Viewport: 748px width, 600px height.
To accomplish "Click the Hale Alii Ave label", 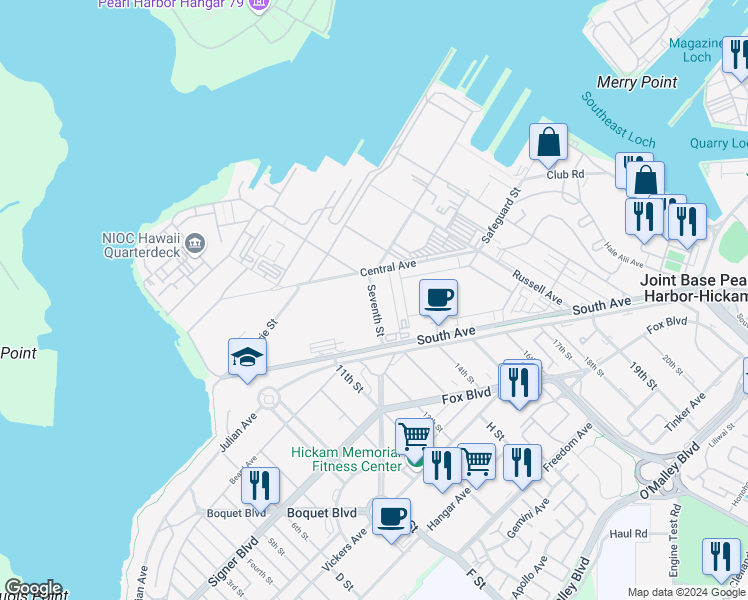I will tap(623, 255).
